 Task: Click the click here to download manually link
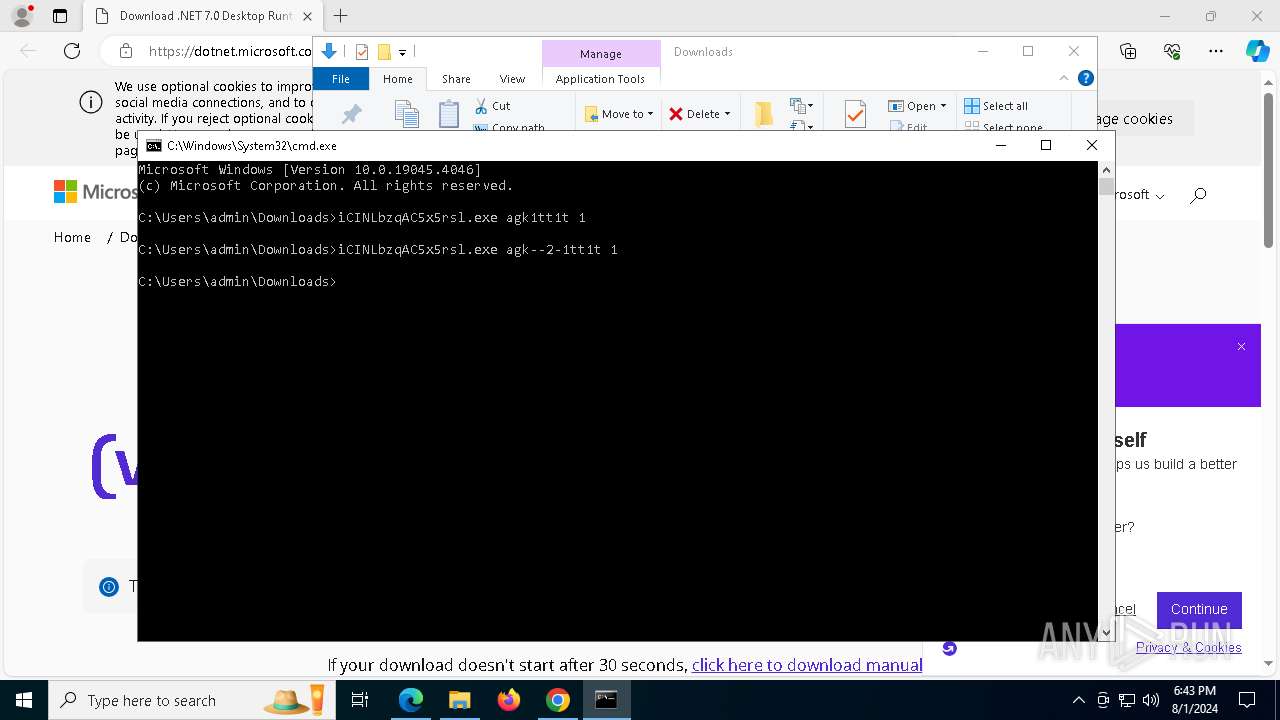(x=807, y=665)
